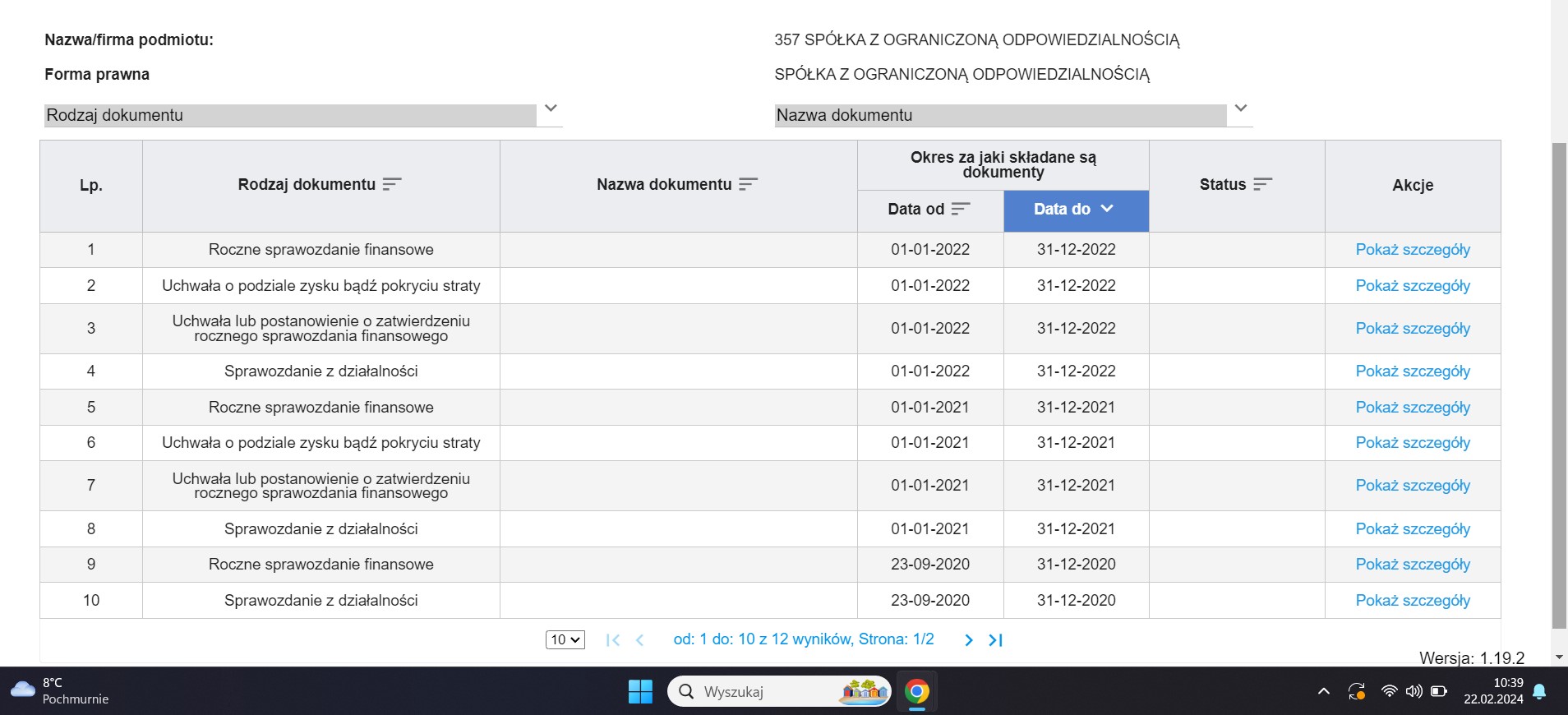Show hidden system tray icons
Screen dimensions: 1568x715
[x=1323, y=692]
